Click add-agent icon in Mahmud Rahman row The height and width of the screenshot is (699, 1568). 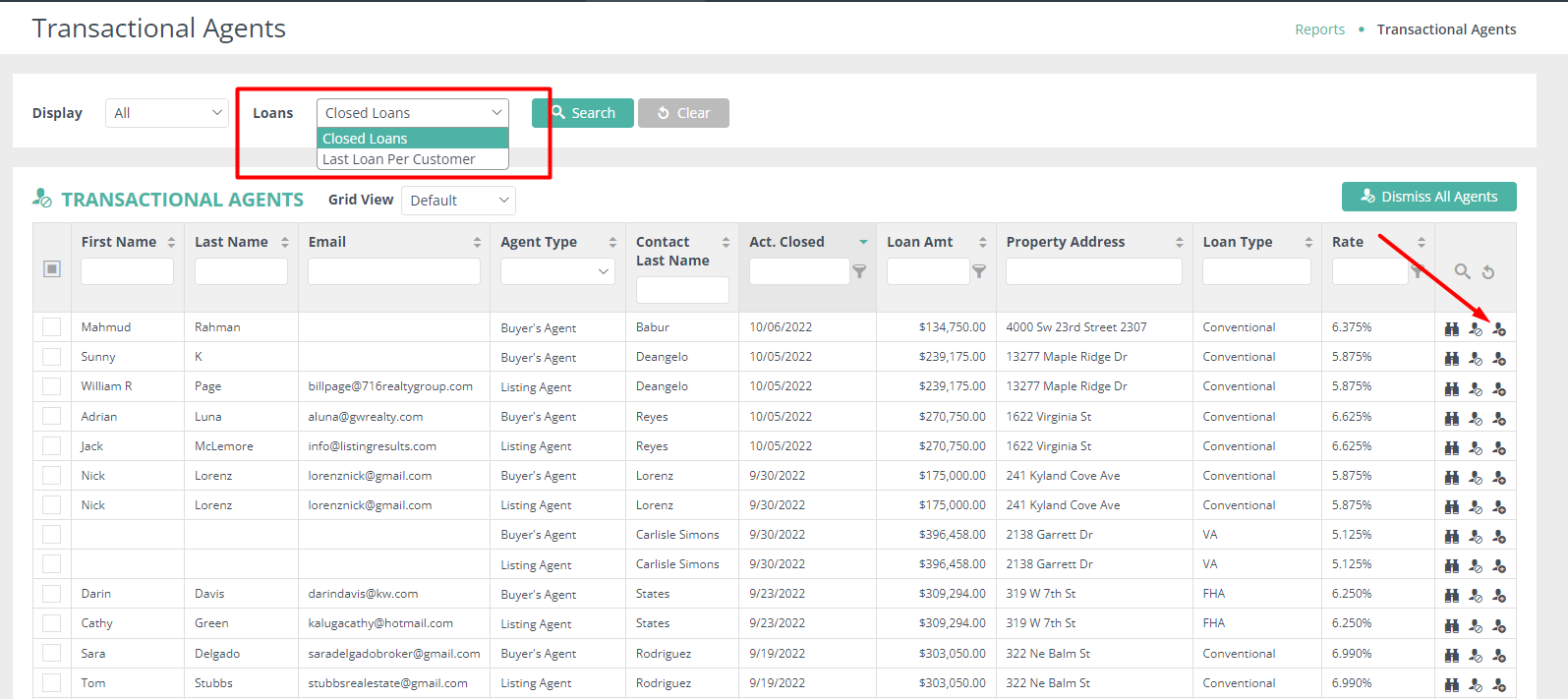click(x=1498, y=328)
